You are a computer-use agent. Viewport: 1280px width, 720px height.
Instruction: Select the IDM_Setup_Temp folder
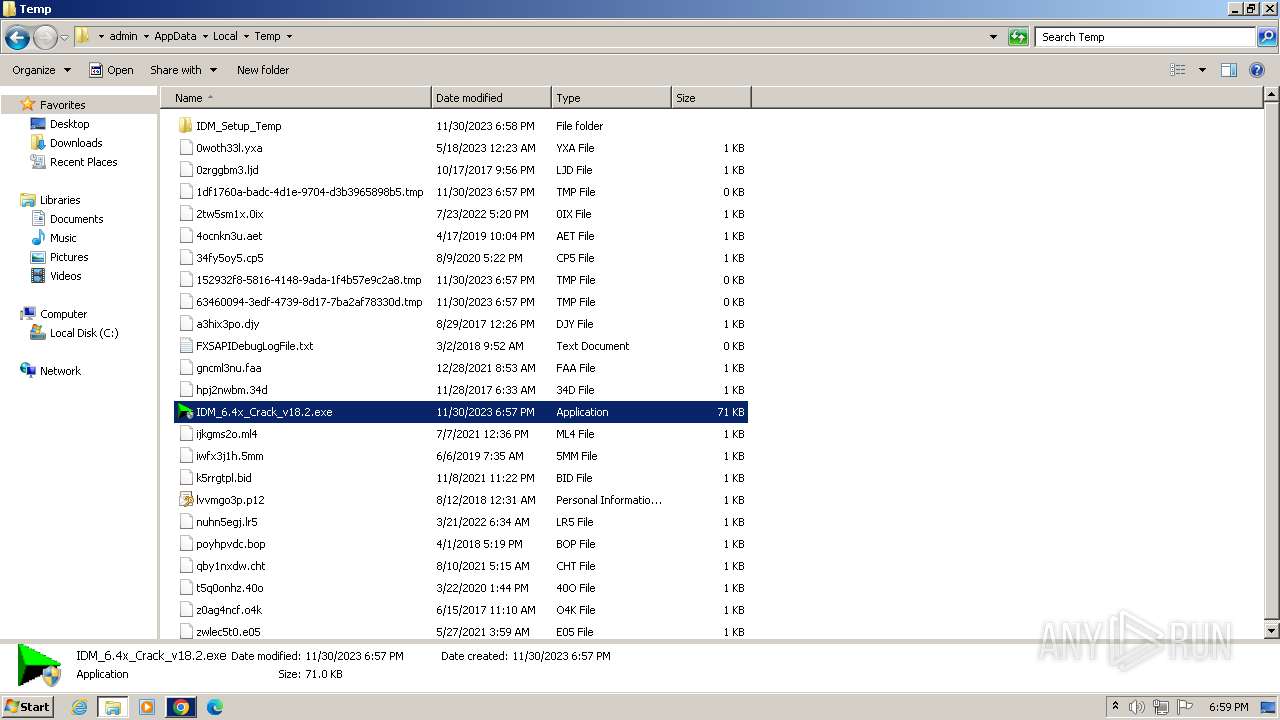238,126
